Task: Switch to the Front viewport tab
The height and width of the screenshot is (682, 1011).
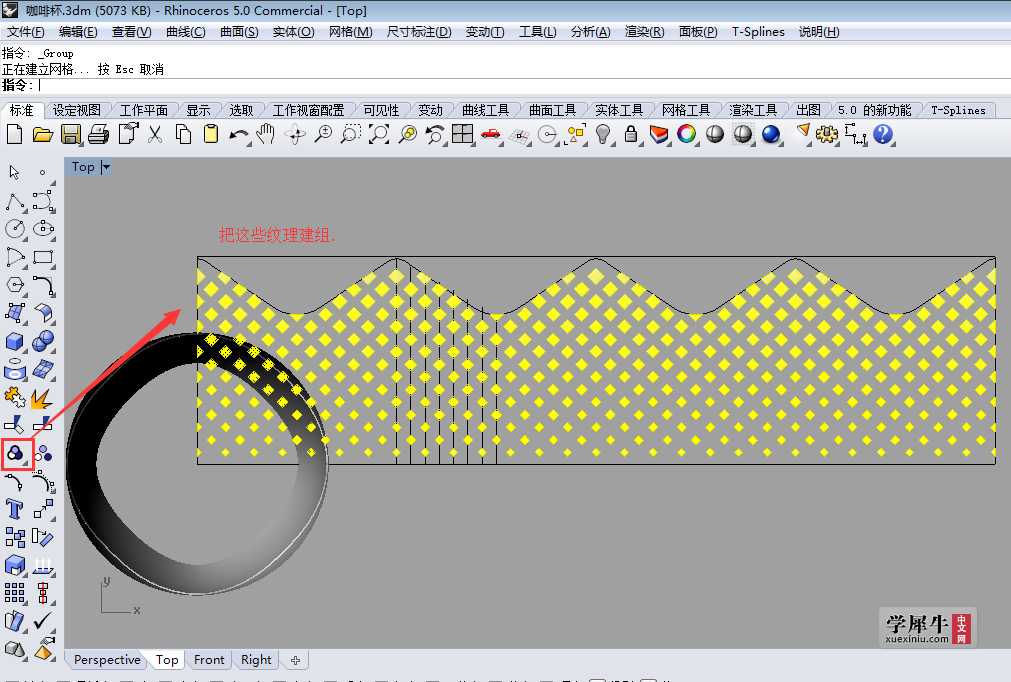Action: click(x=209, y=659)
